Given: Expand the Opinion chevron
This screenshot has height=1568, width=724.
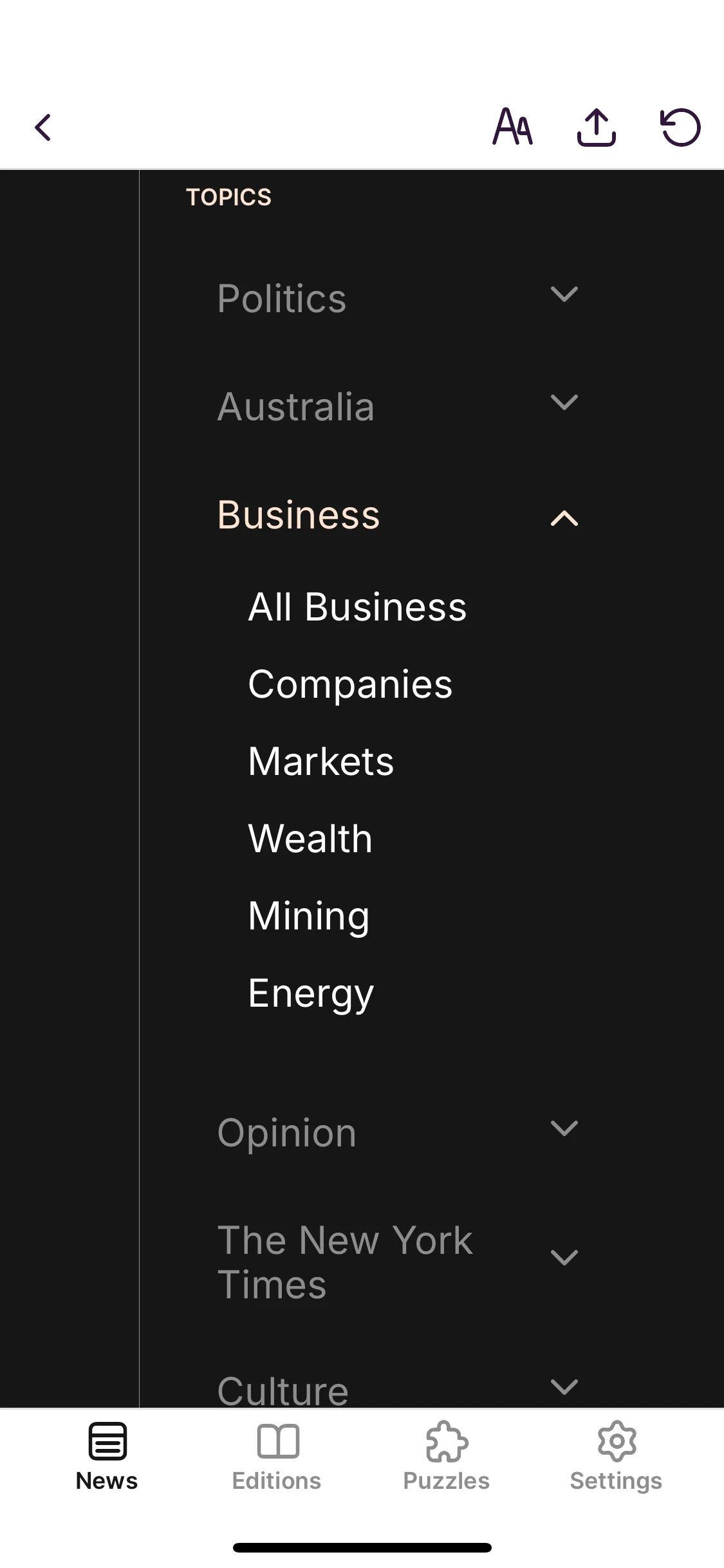Looking at the screenshot, I should pyautogui.click(x=564, y=1128).
